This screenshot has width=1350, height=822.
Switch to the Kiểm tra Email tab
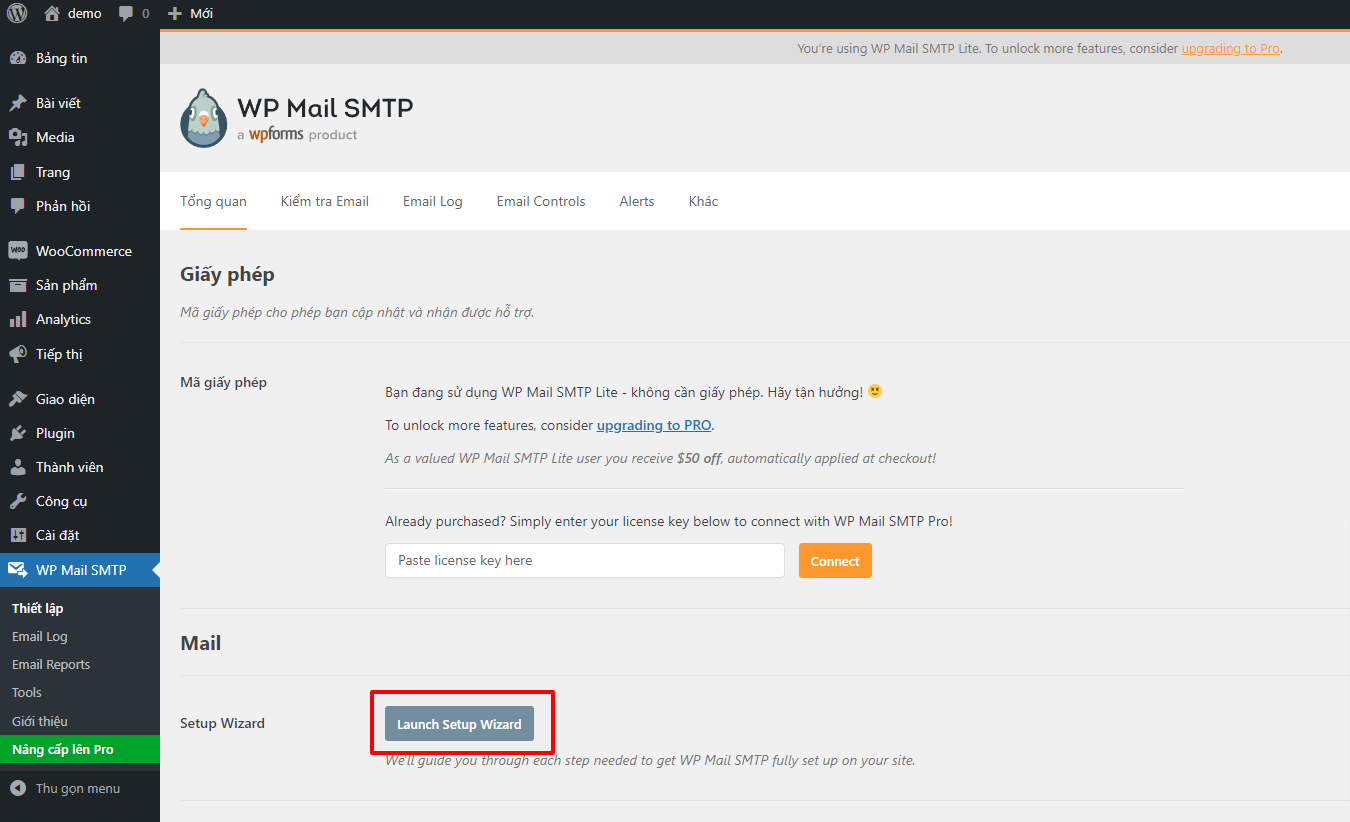click(325, 201)
